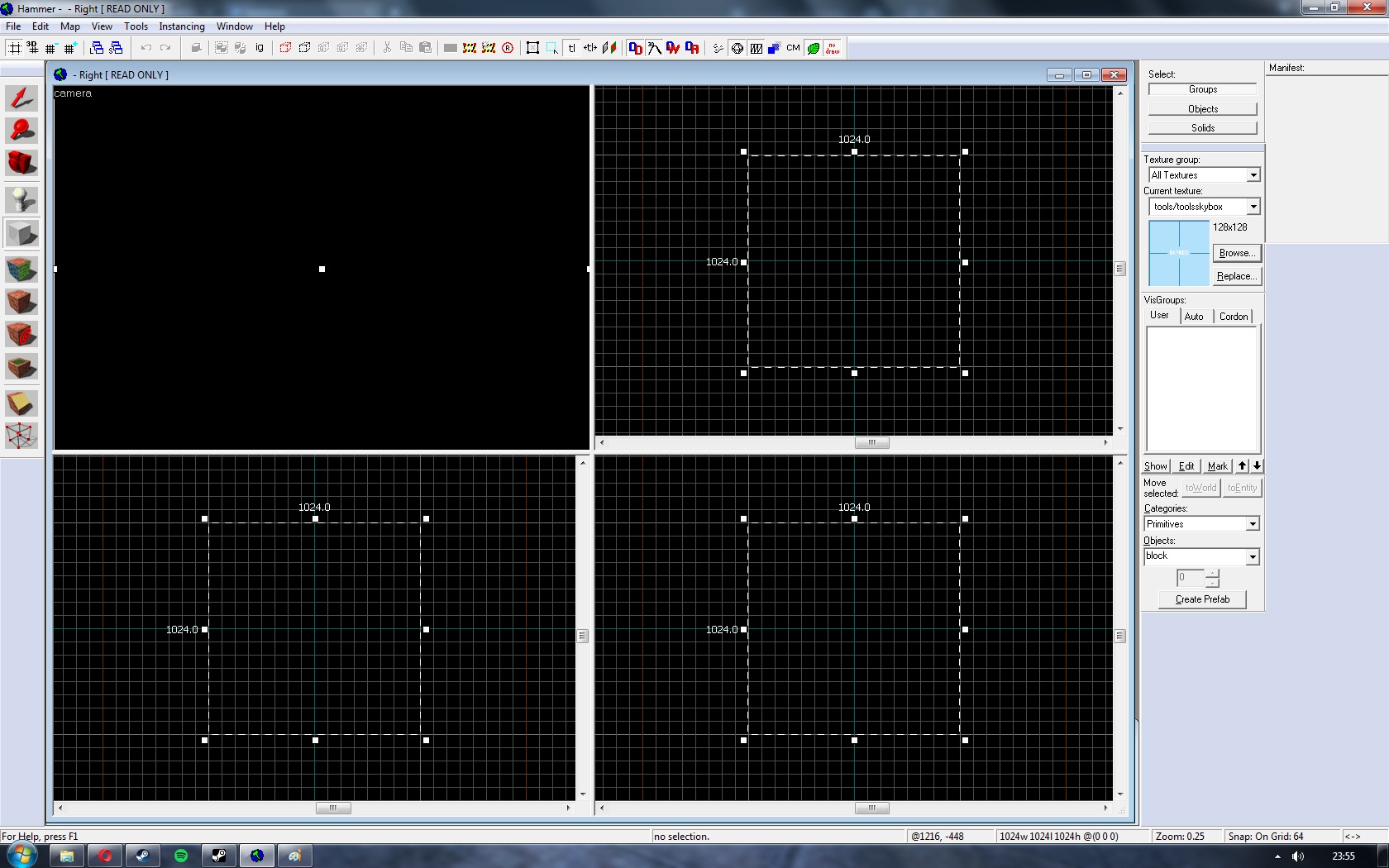1389x868 pixels.
Task: Click the Radius Culling R icon
Action: point(508,48)
